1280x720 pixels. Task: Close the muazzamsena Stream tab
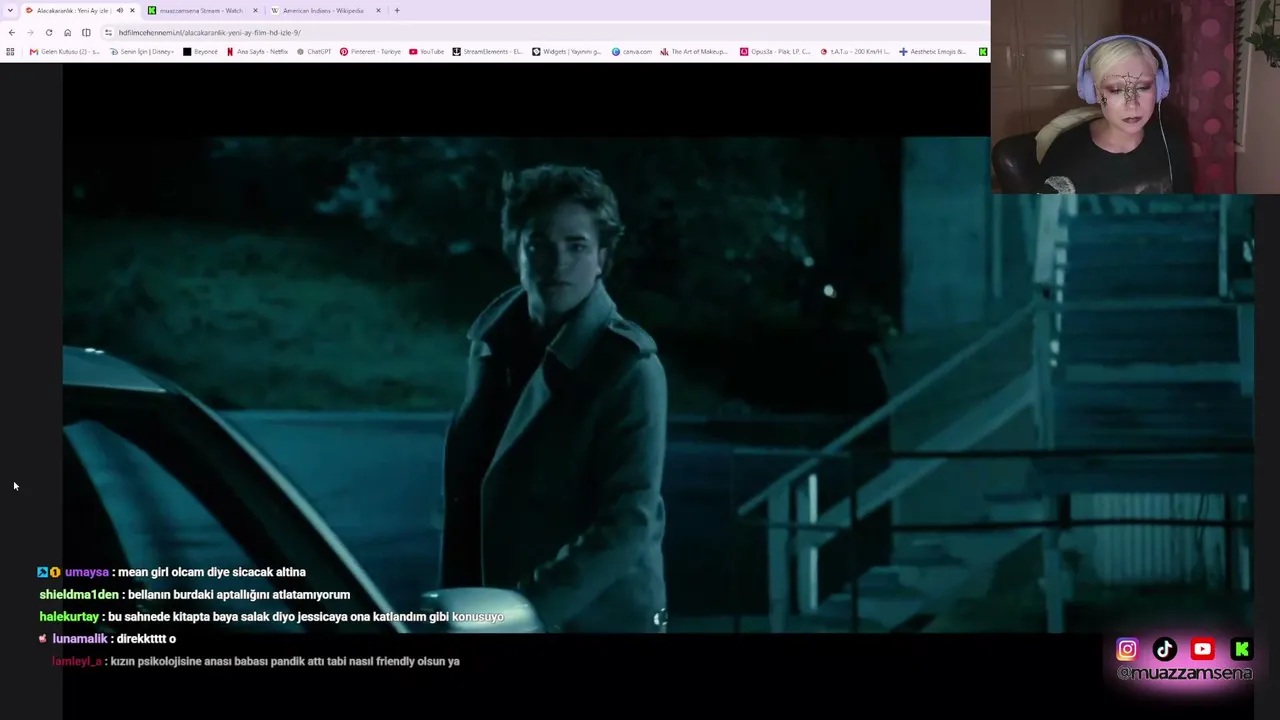(255, 11)
